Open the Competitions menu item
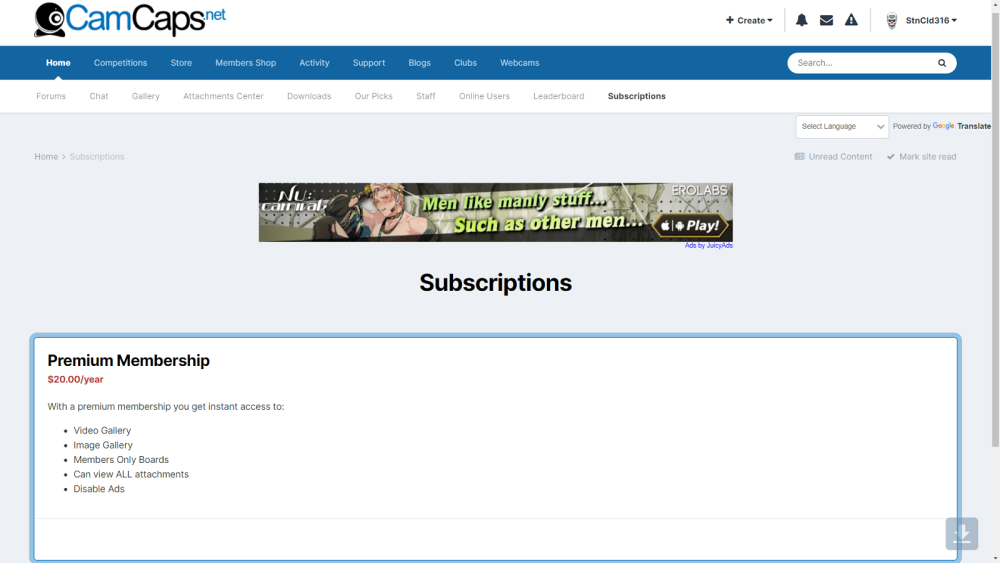Screen dimensions: 1000x563 (x=121, y=62)
